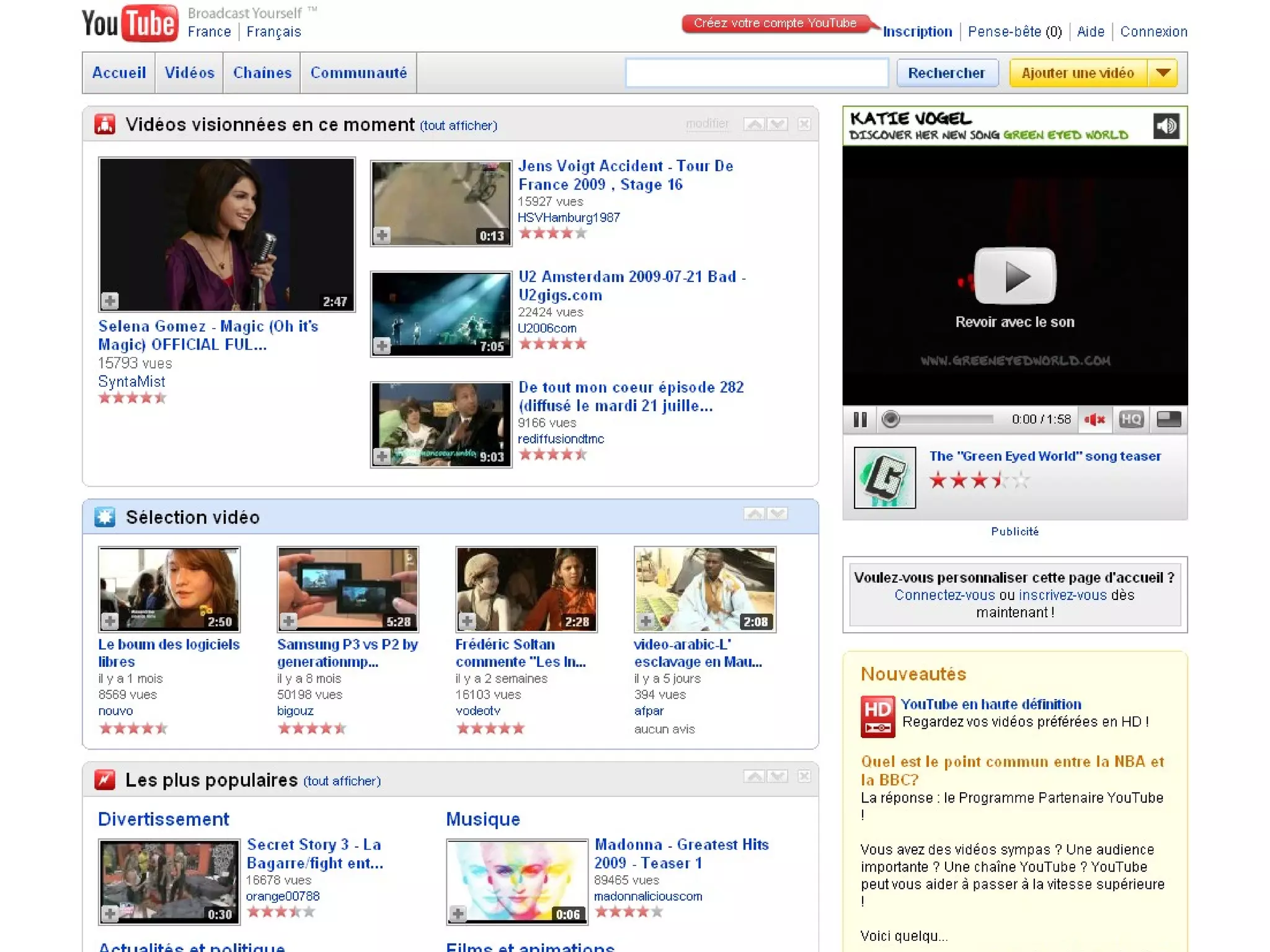1270x952 pixels.
Task: Click the Green Eyed World G channel avatar
Action: (x=885, y=477)
